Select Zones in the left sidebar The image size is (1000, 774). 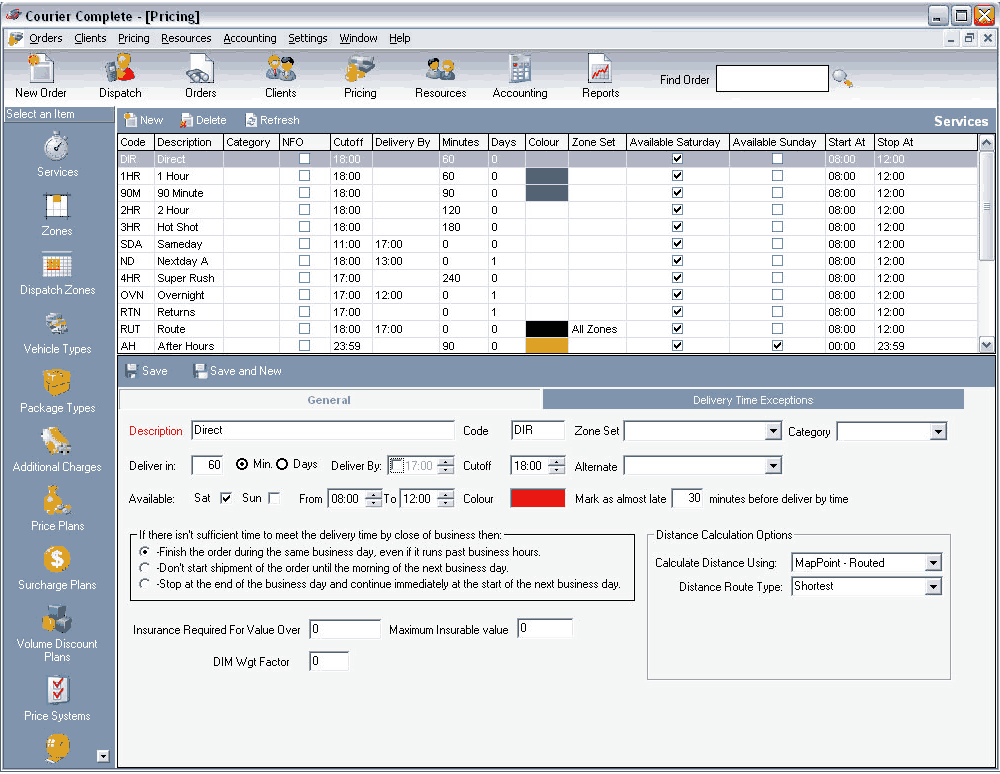tap(57, 214)
